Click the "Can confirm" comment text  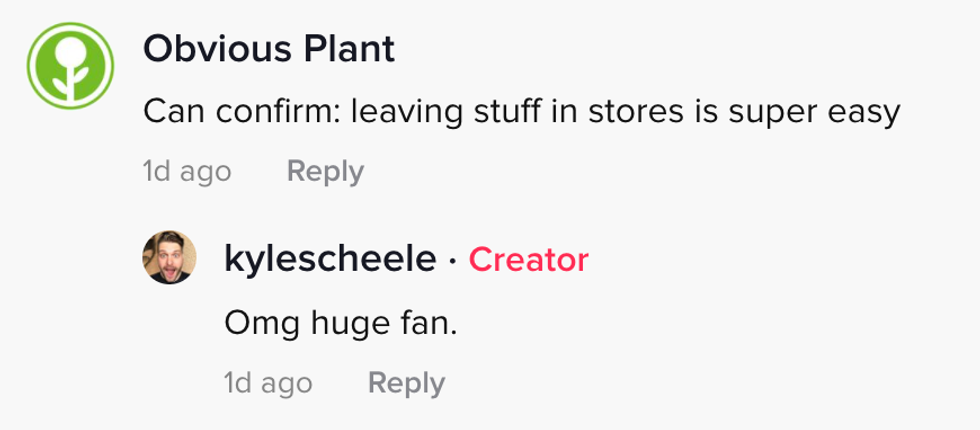(521, 112)
